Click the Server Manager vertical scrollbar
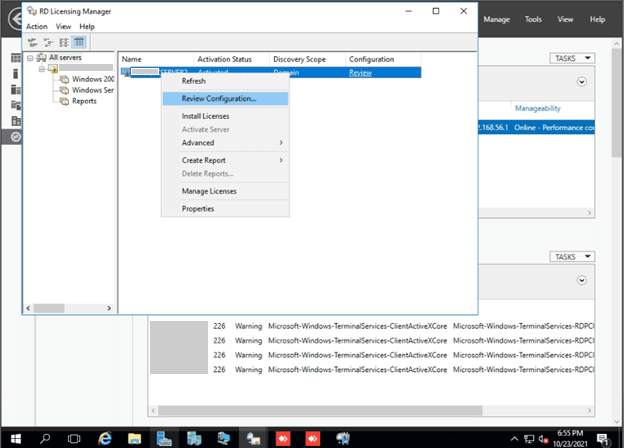Viewport: 624px width, 448px height. (x=616, y=102)
